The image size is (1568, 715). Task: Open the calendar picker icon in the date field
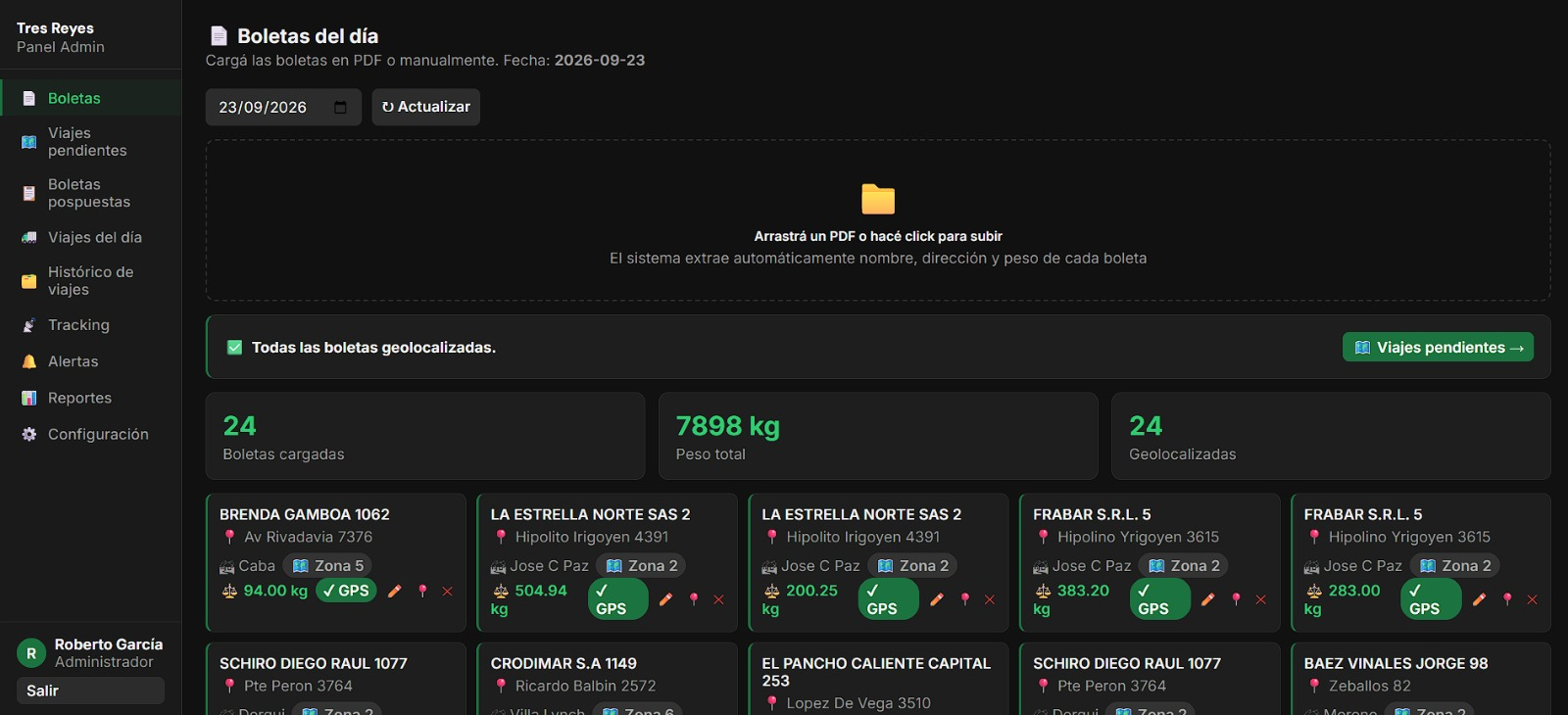340,107
